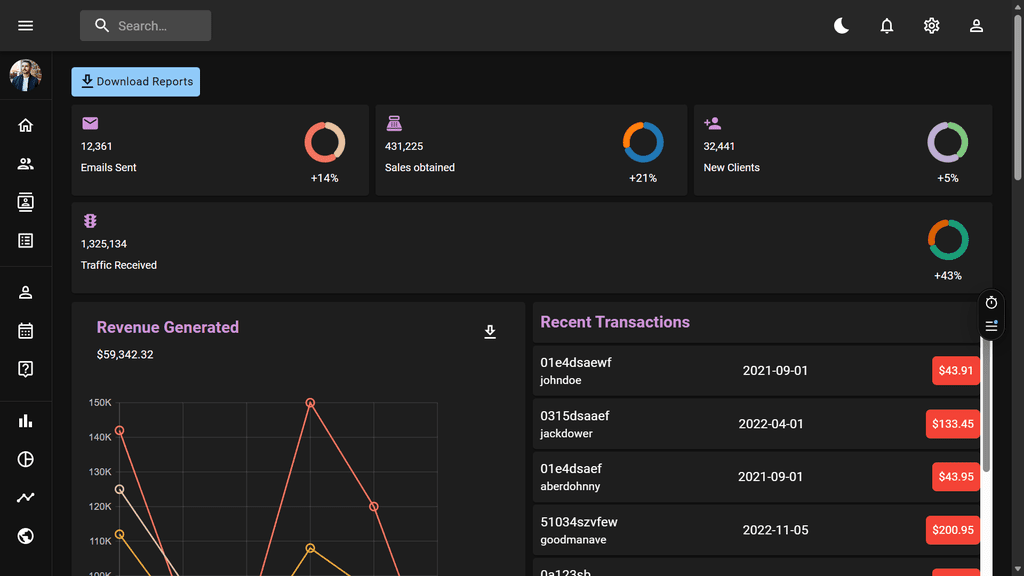This screenshot has height=576, width=1024.
Task: Click in the Search input field
Action: (160, 26)
